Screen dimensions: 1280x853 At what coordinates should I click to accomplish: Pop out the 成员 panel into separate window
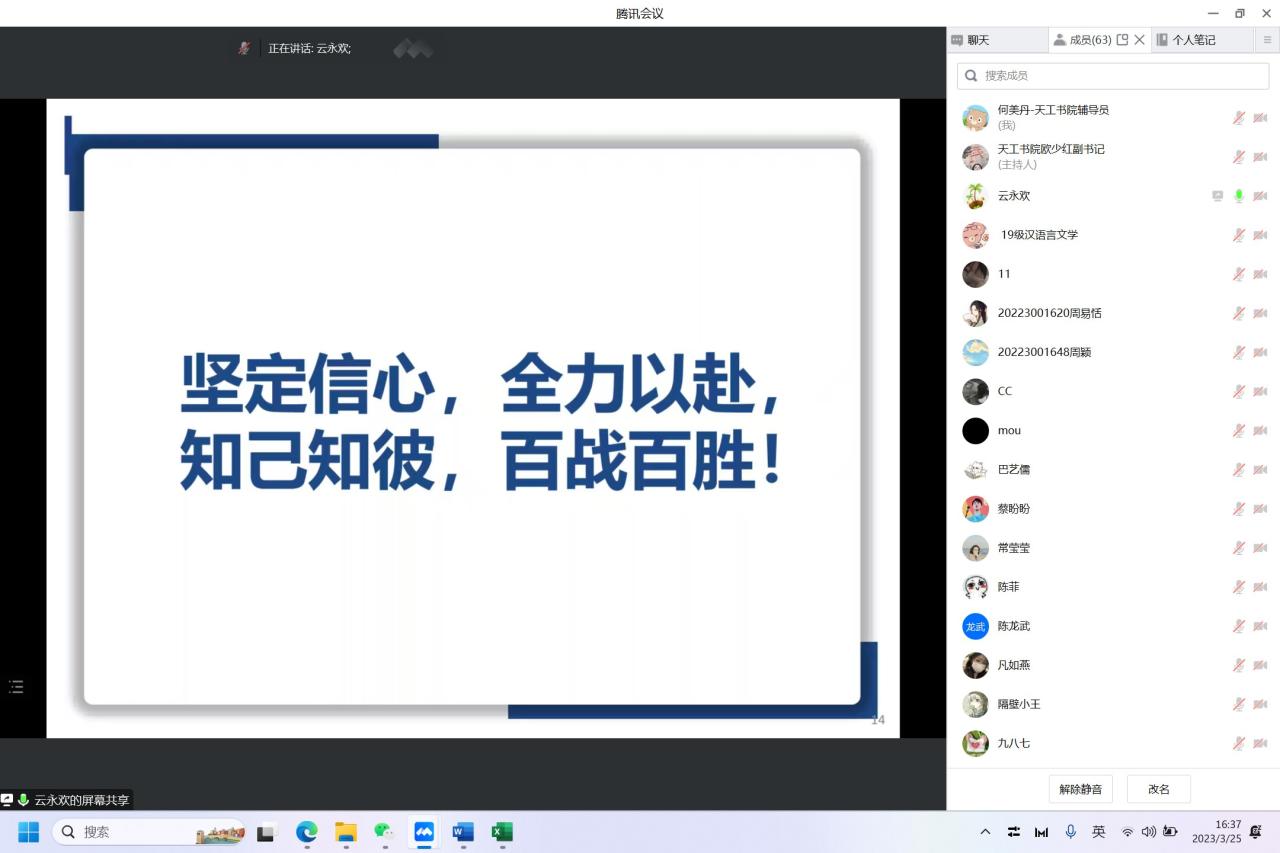coord(1124,39)
